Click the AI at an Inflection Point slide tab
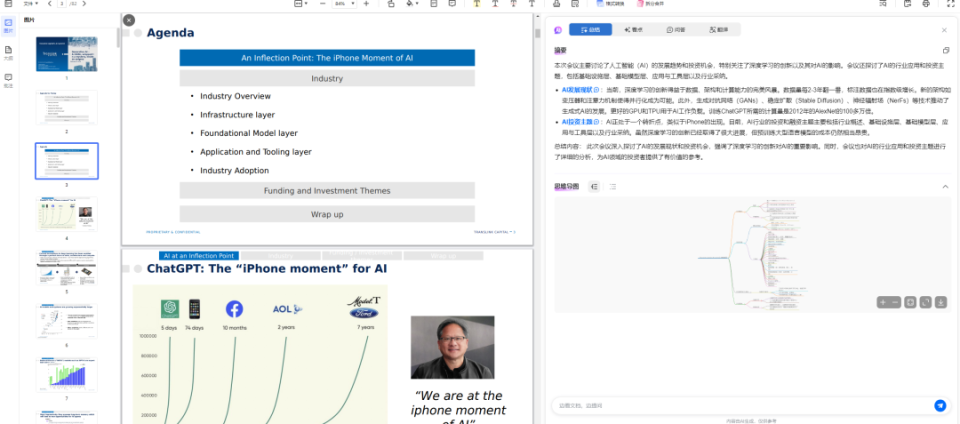960x424 pixels. tap(199, 256)
